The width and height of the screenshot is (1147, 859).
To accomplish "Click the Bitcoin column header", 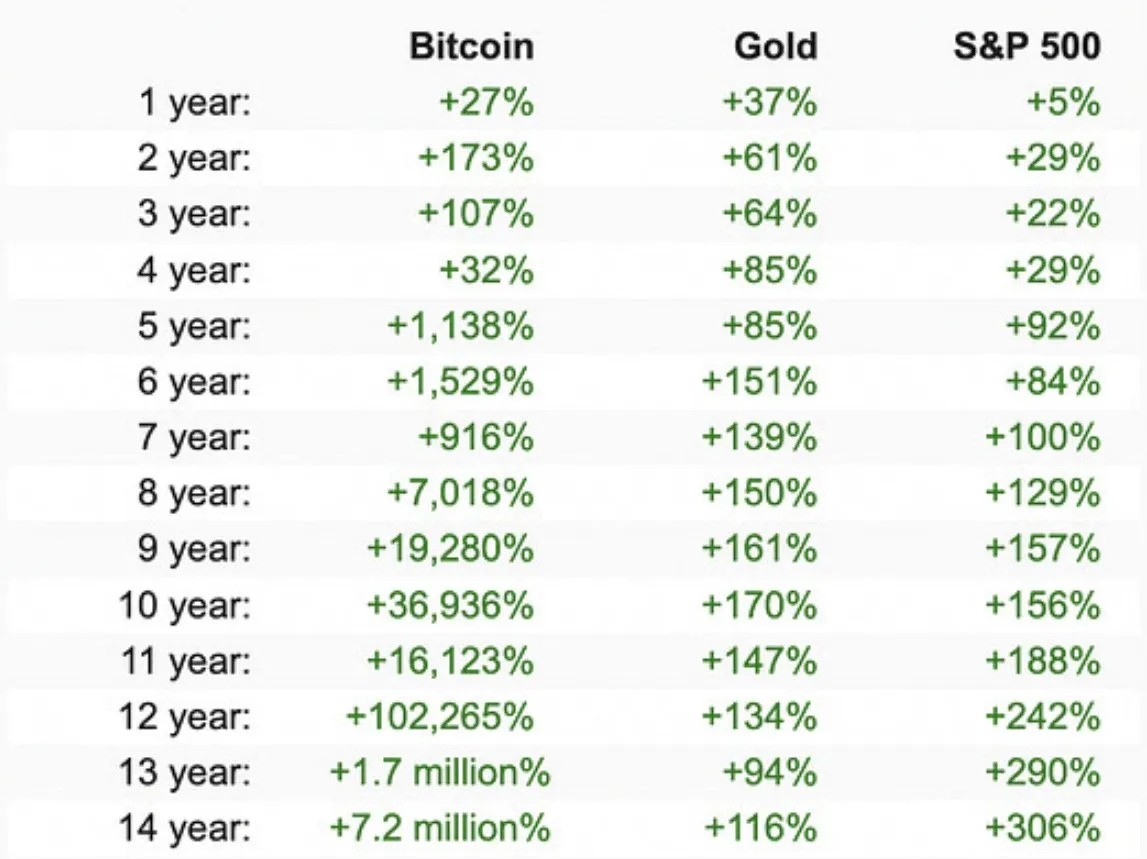I will pyautogui.click(x=471, y=46).
